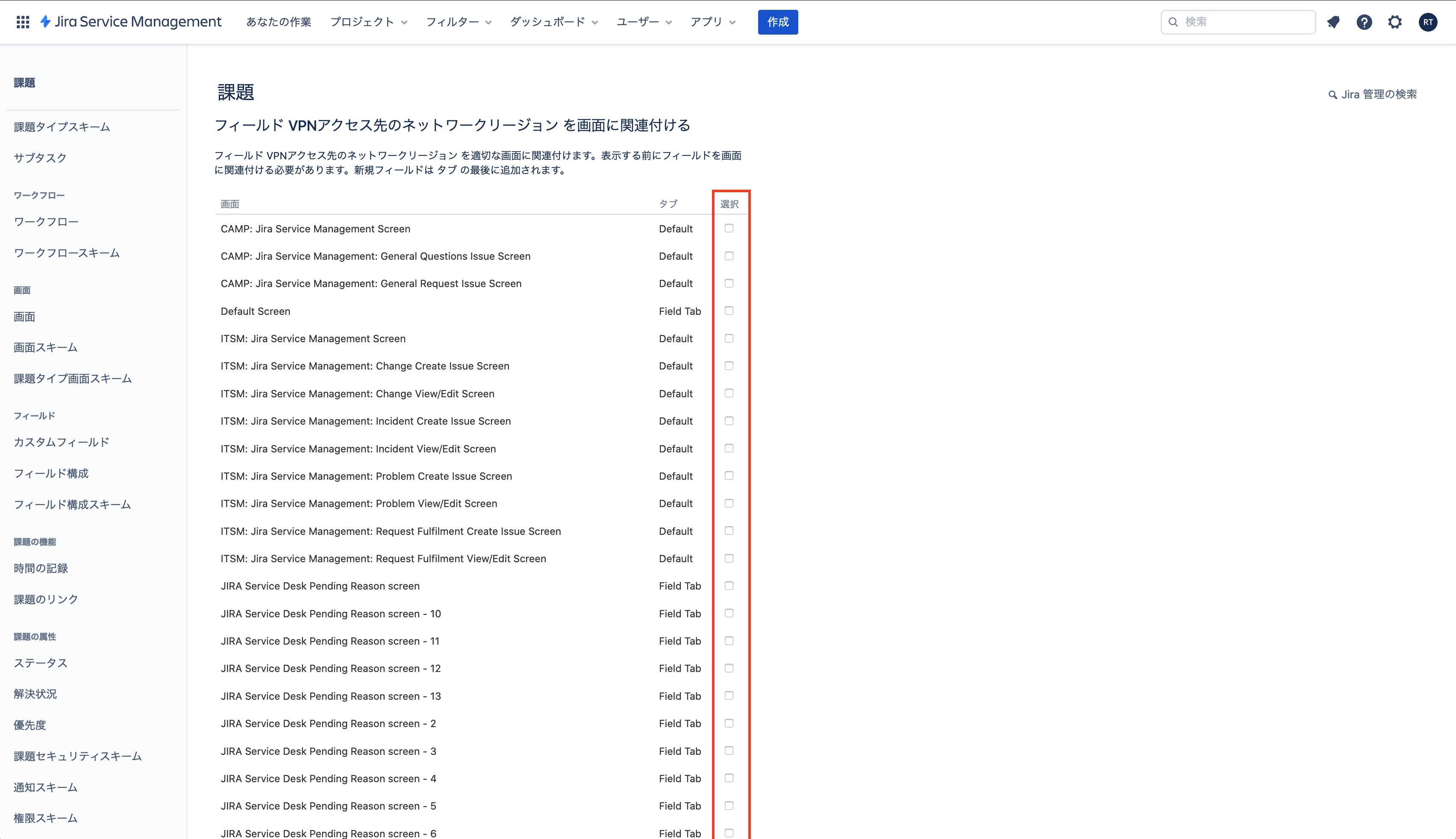Image resolution: width=1456 pixels, height=839 pixels.
Task: Open あなたの作業 in top navigation
Action: pos(278,22)
